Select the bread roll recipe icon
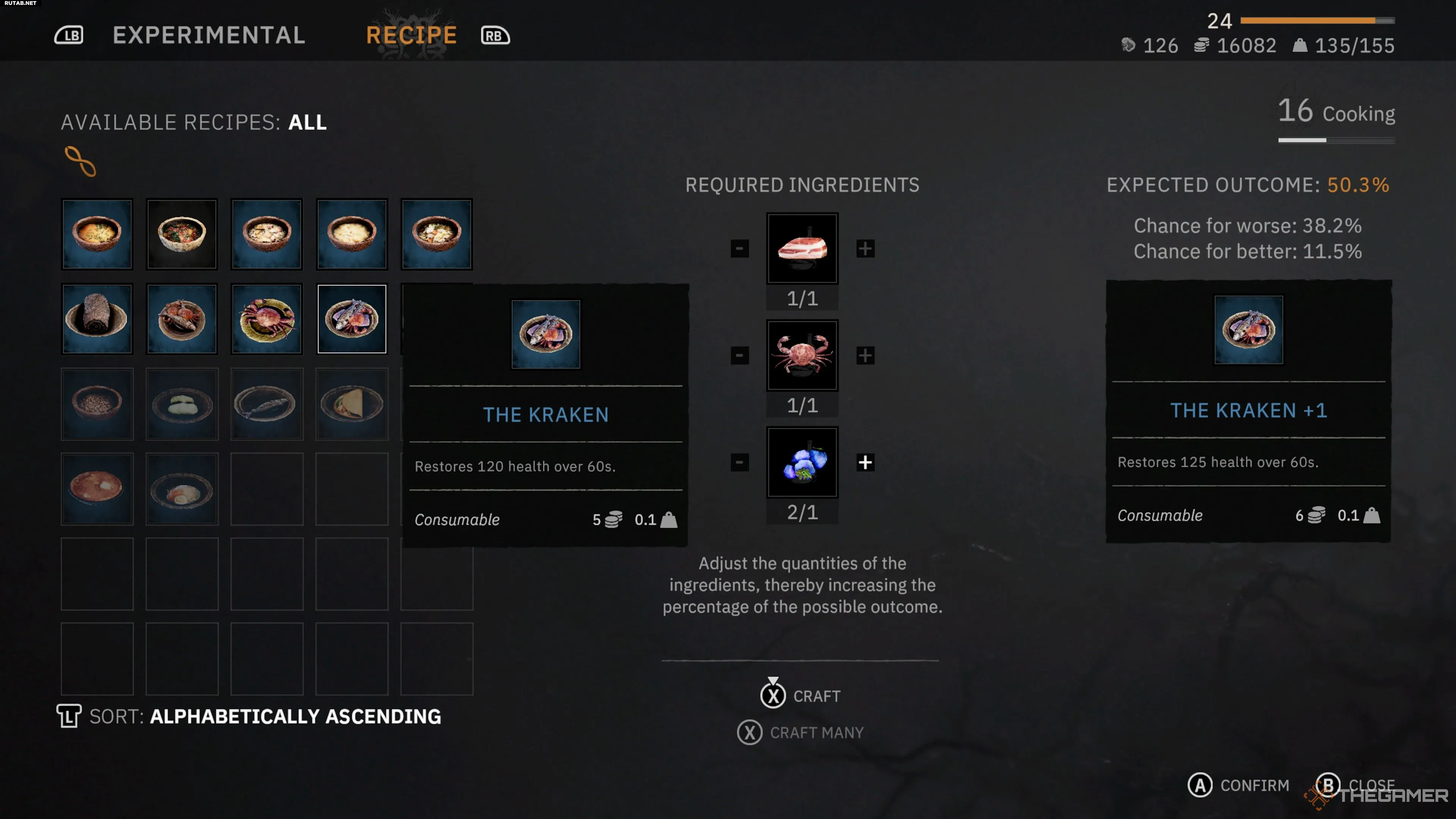1456x819 pixels. point(97,319)
